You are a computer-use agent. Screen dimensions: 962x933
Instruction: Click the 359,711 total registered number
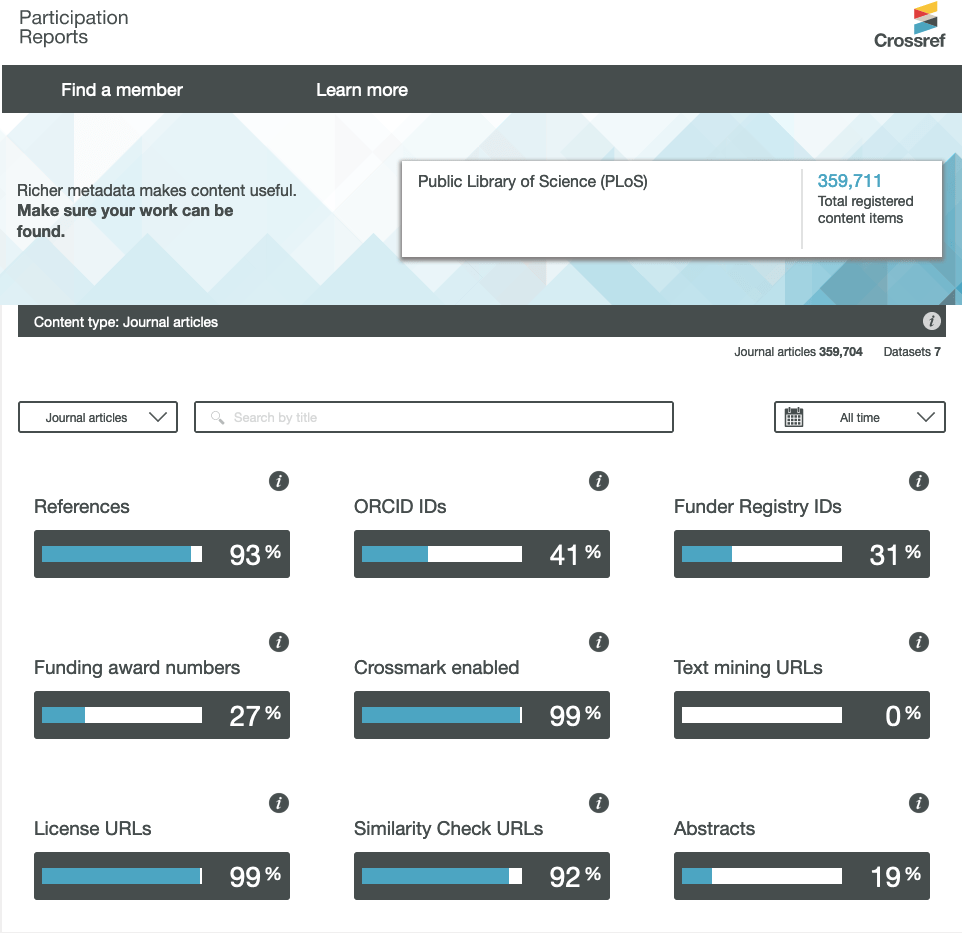(x=849, y=180)
